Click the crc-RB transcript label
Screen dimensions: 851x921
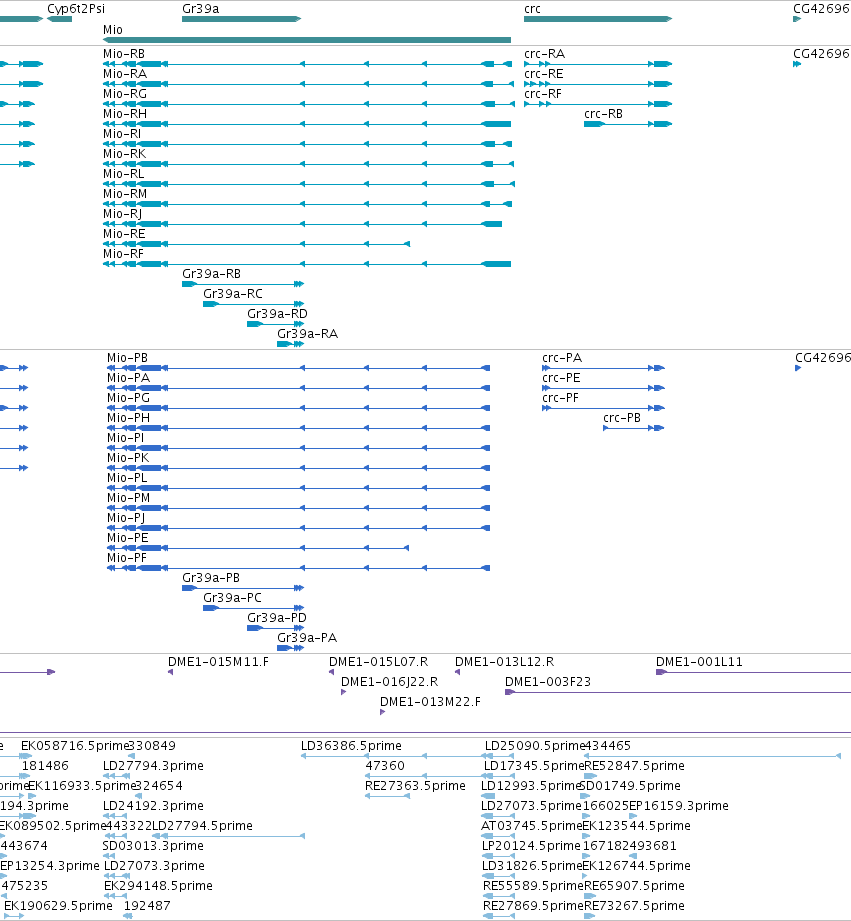[x=603, y=114]
